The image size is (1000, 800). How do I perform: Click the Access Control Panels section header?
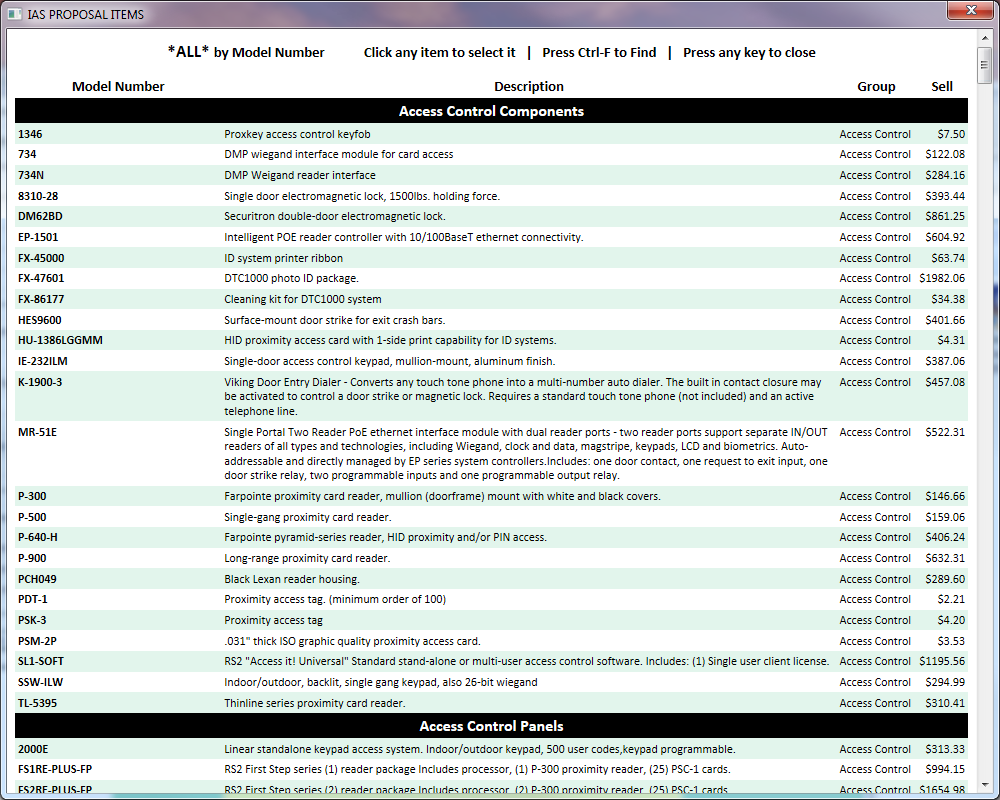[491, 726]
